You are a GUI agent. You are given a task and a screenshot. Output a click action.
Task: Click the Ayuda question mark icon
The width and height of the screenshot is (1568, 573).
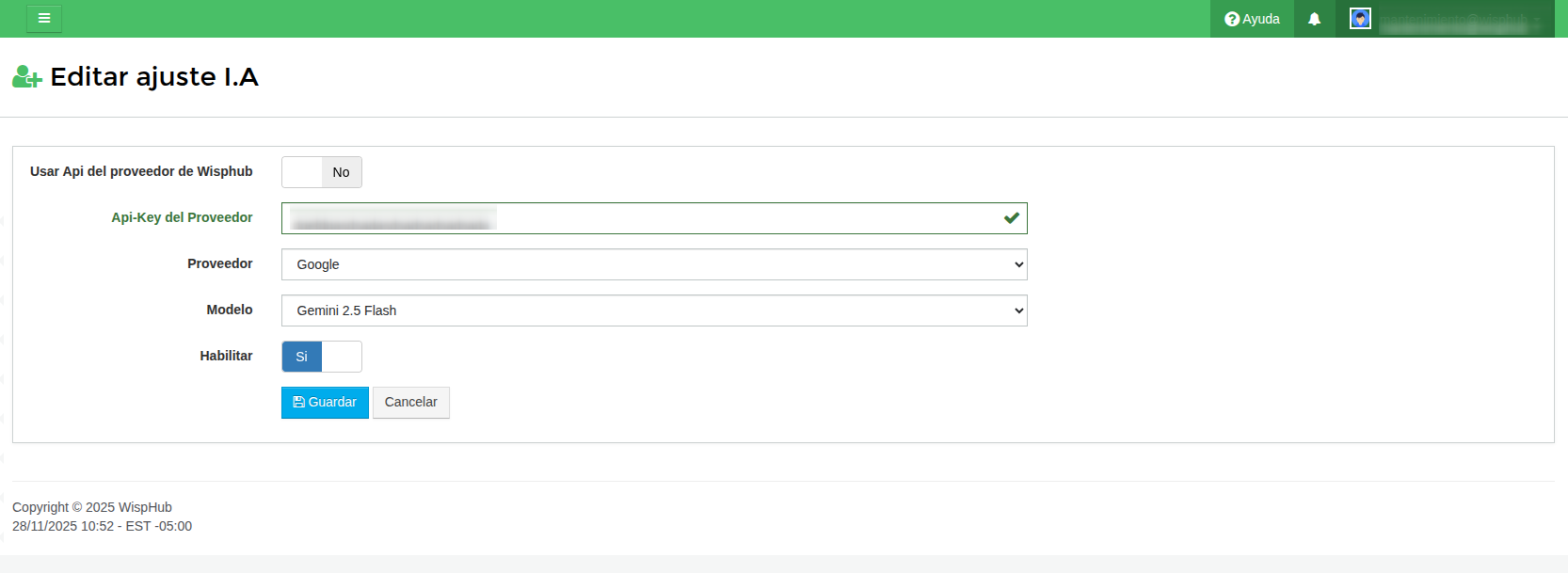coord(1231,19)
